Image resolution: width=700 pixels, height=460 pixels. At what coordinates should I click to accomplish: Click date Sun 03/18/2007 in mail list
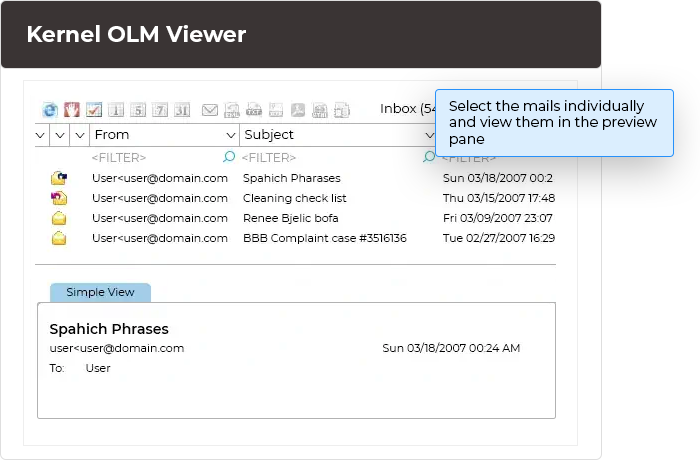pyautogui.click(x=498, y=178)
